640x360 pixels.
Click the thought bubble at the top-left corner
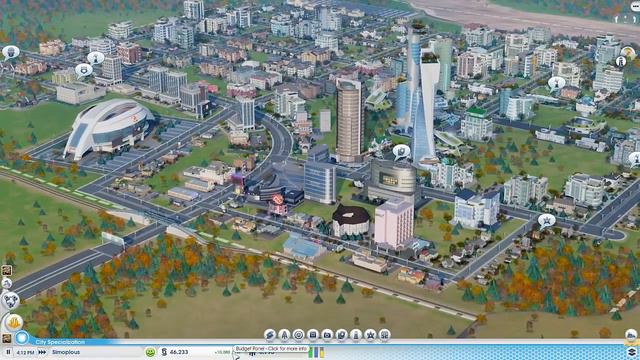(x=11, y=53)
